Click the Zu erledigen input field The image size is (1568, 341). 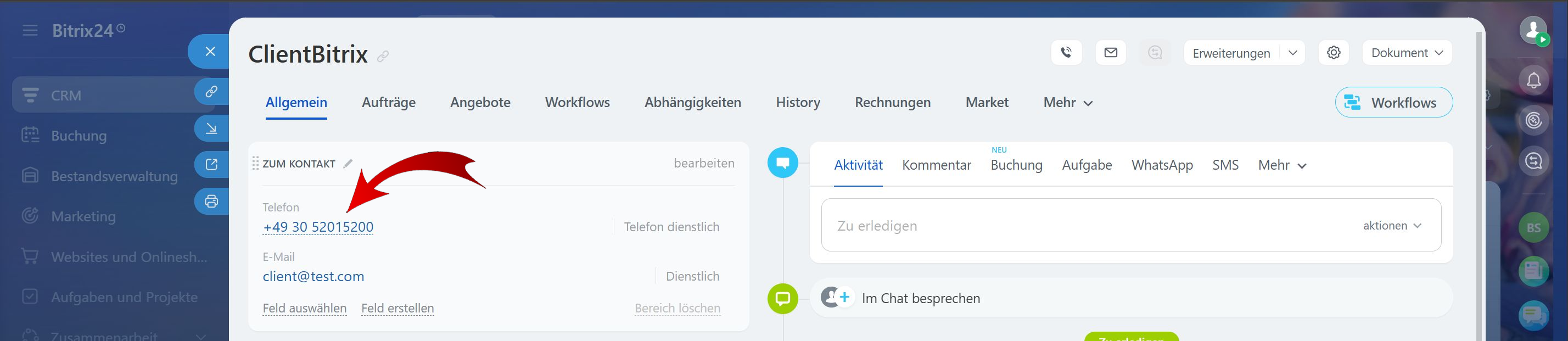[1131, 225]
